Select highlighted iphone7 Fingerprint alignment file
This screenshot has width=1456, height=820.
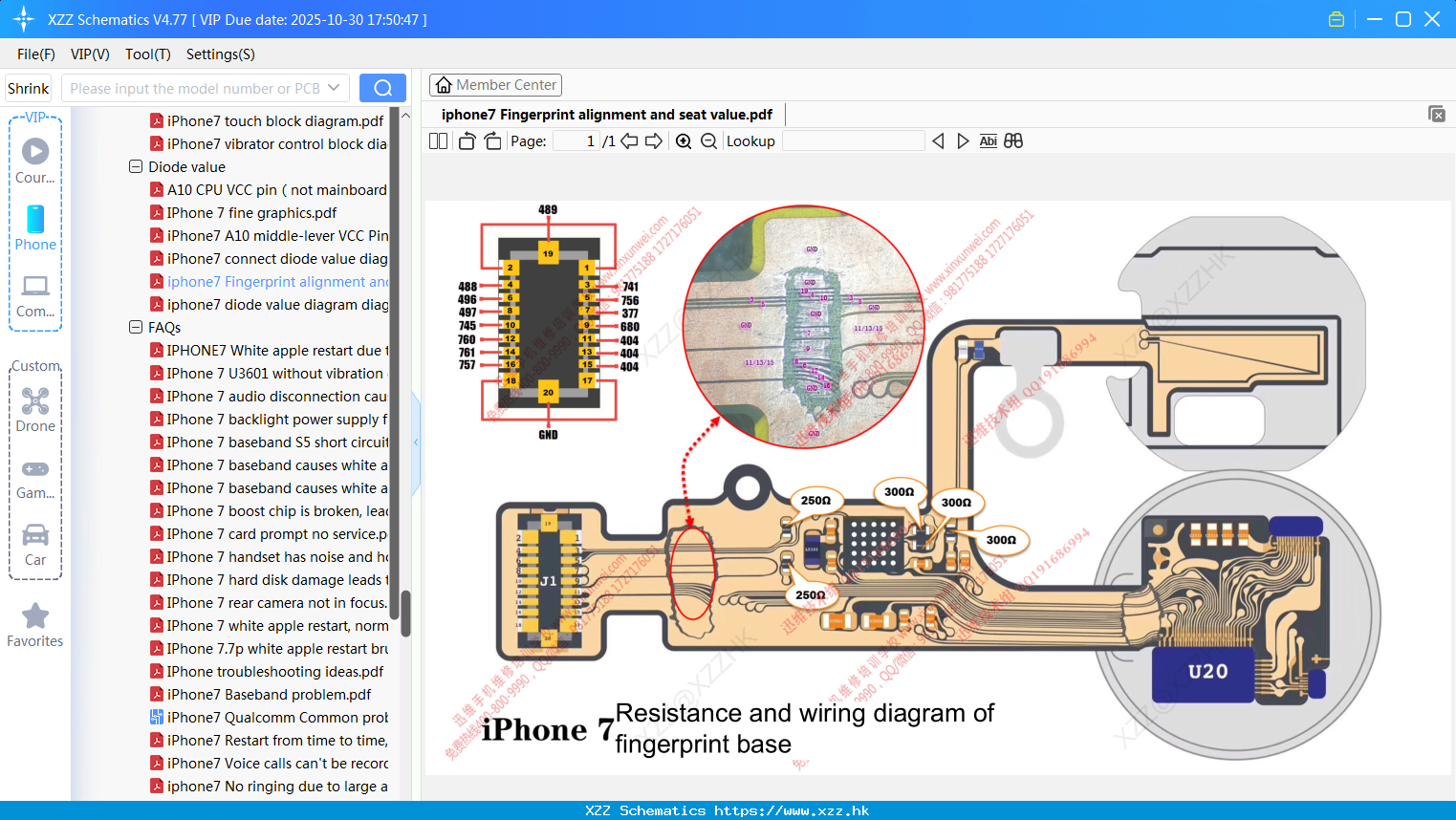point(270,282)
